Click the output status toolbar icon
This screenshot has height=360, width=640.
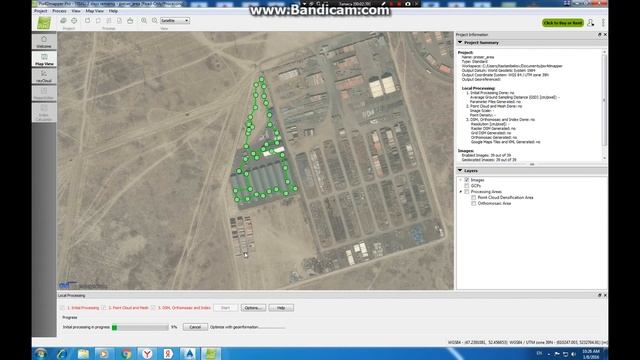[x=119, y=20]
